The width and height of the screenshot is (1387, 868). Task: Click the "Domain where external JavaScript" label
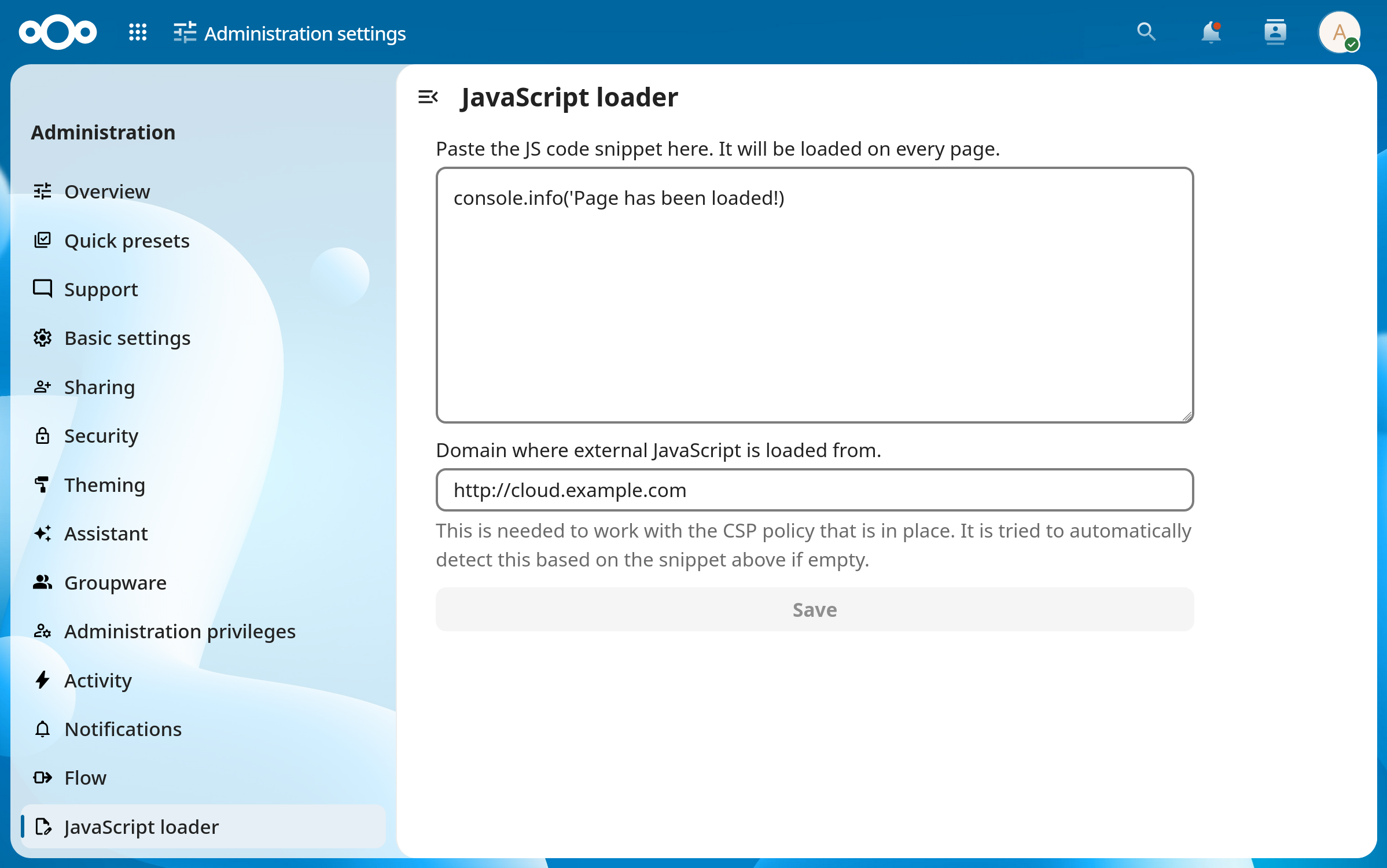658,450
